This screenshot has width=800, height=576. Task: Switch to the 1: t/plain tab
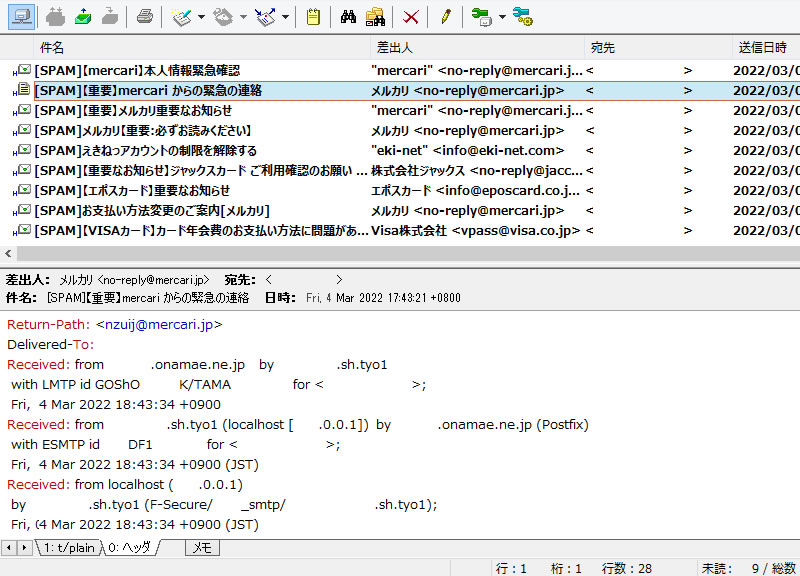[x=69, y=548]
